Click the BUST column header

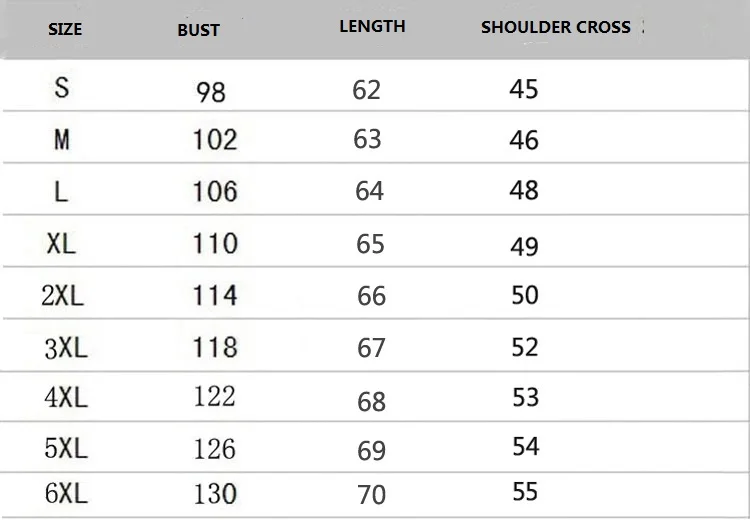199,31
